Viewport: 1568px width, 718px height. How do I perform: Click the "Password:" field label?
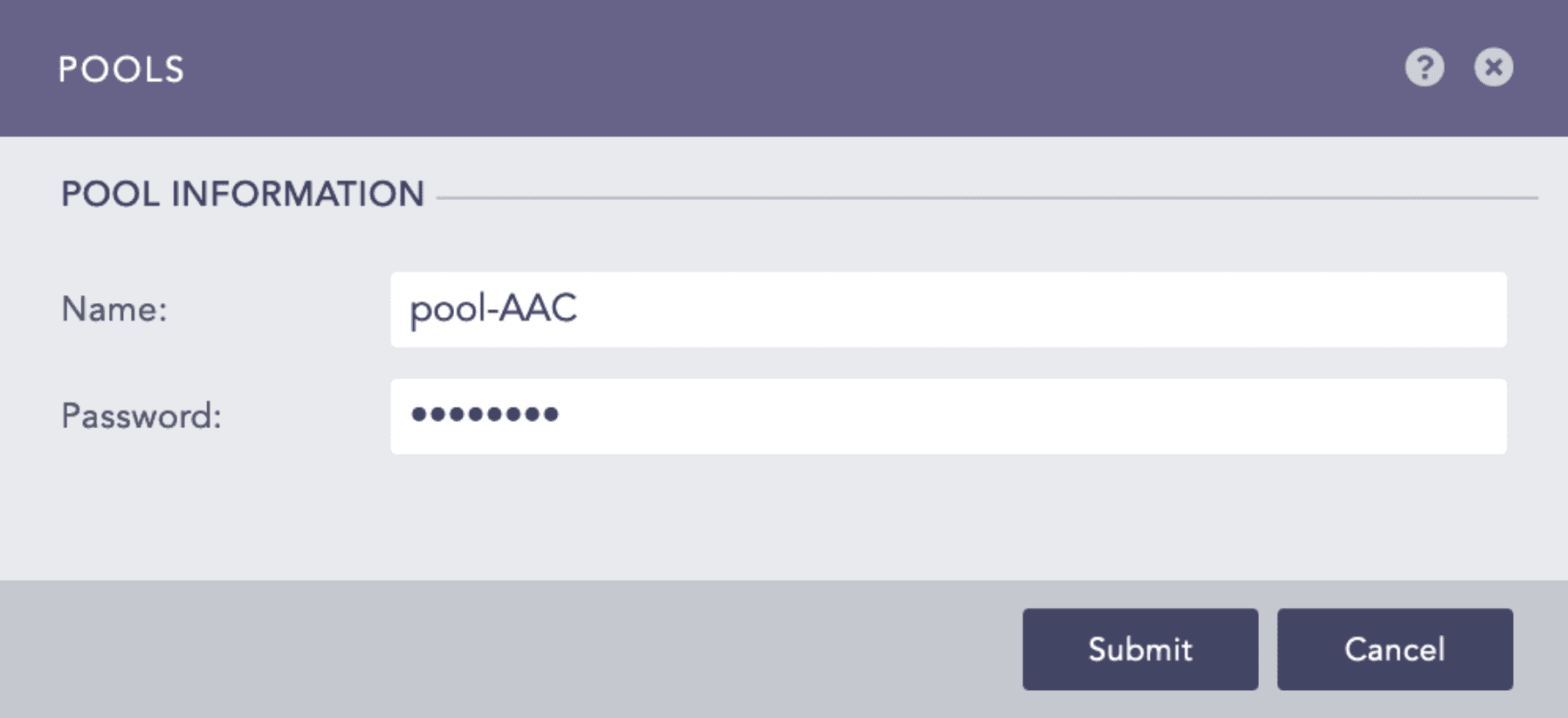[x=141, y=416]
